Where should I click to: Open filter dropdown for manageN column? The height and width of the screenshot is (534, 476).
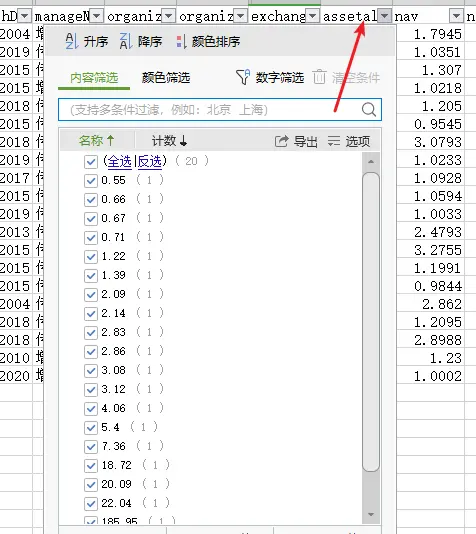point(97,16)
